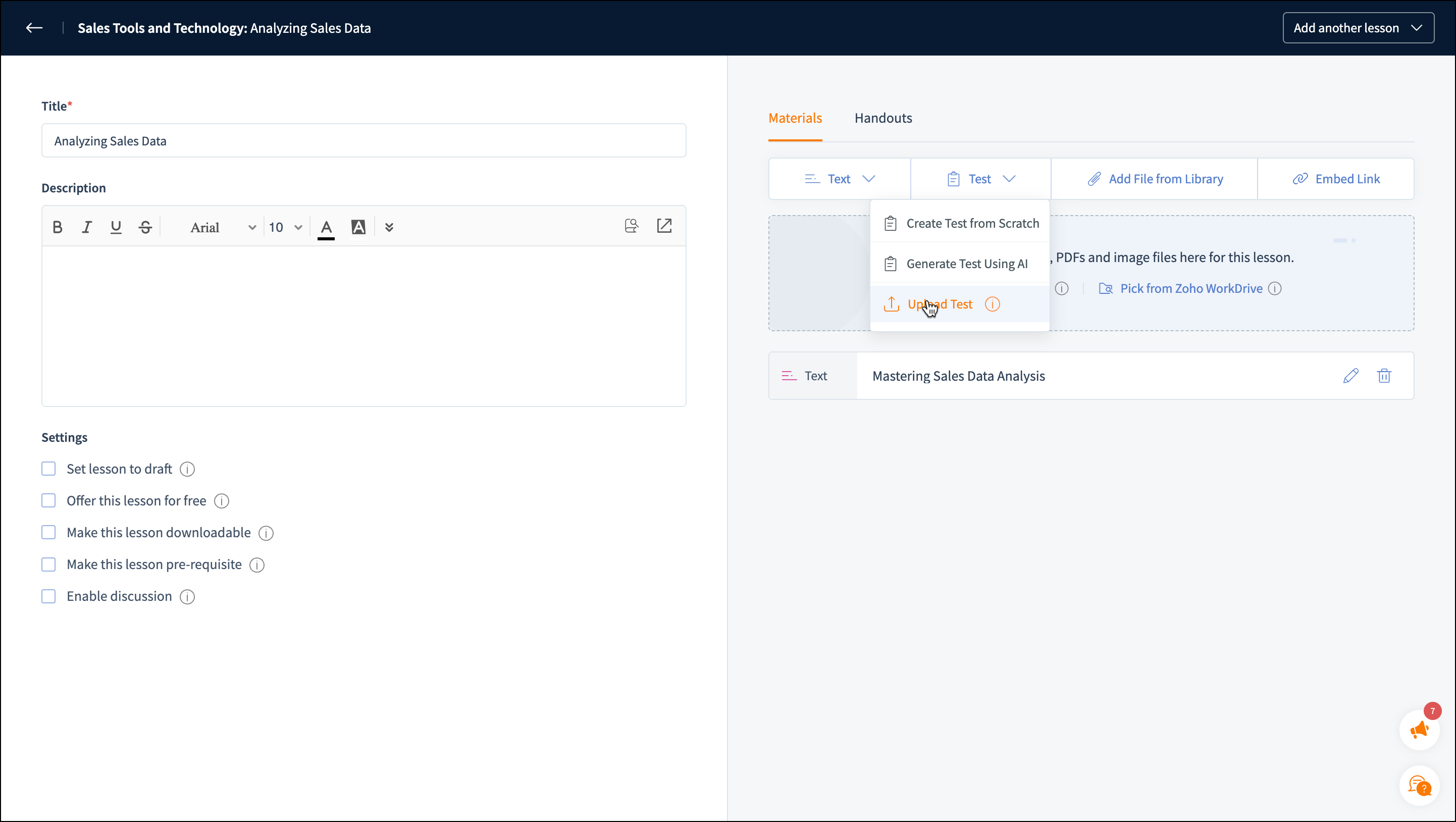
Task: Click the back arrow icon
Action: 34,28
